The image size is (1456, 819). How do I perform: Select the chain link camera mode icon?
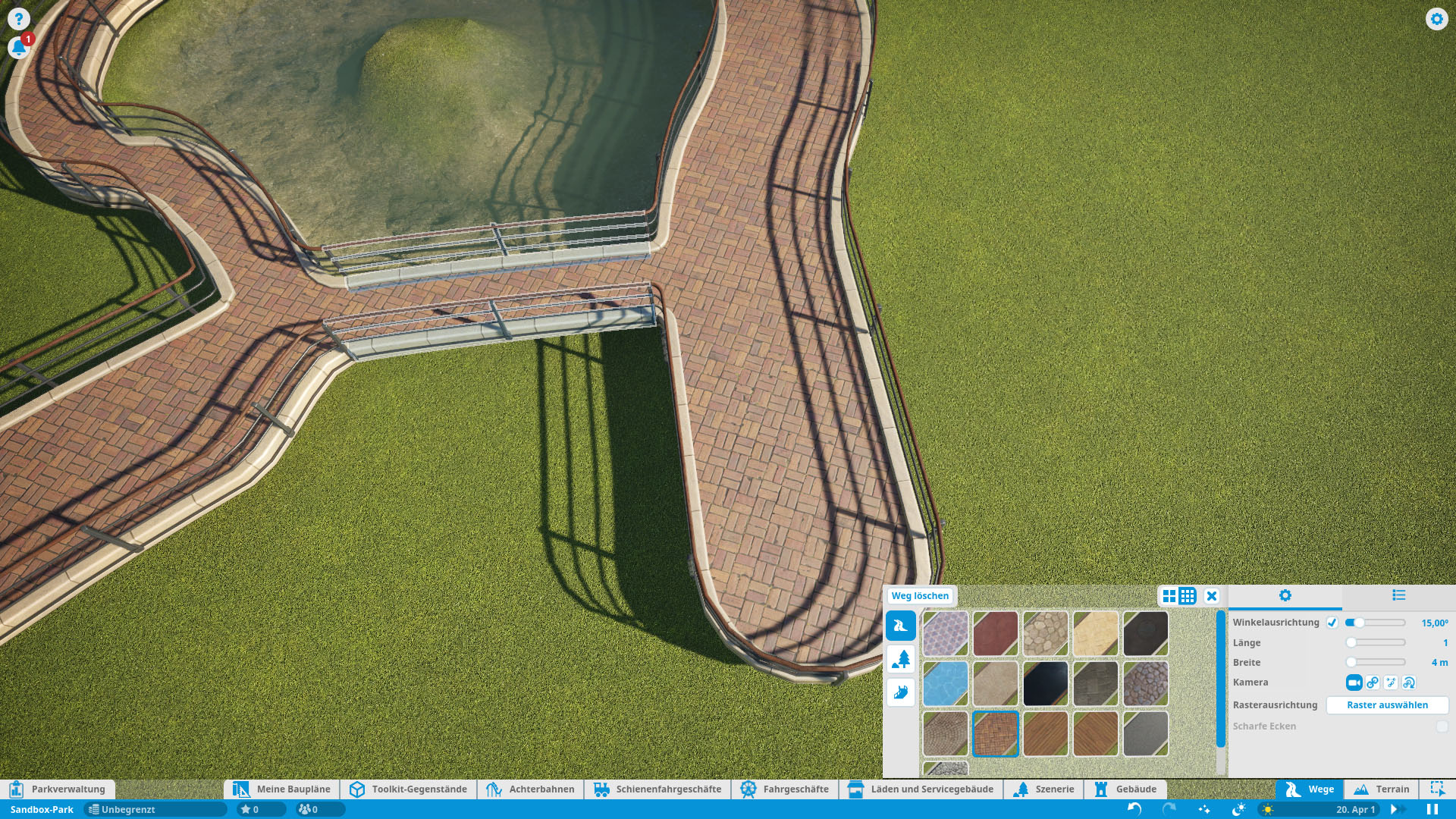coord(1373,682)
